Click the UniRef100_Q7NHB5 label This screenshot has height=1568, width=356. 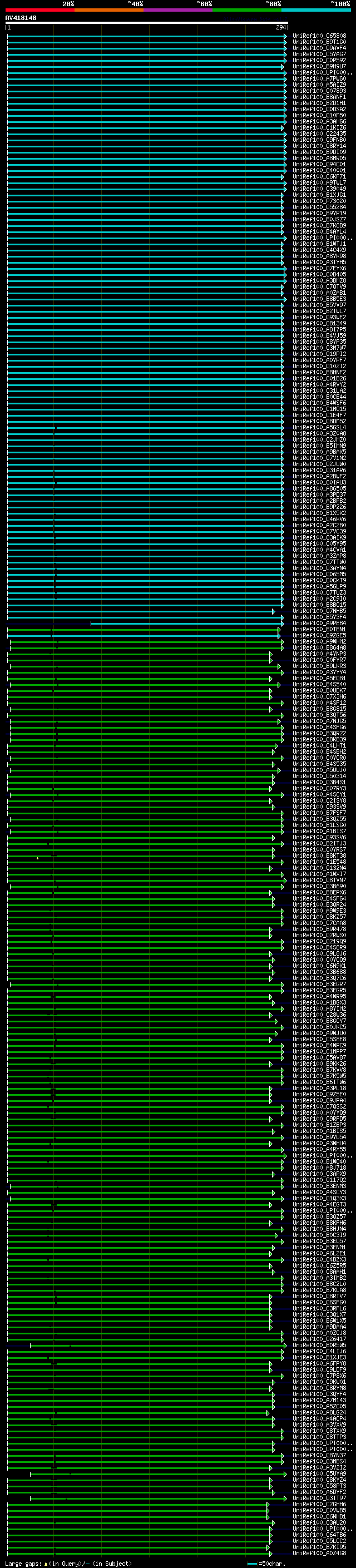coord(319,611)
